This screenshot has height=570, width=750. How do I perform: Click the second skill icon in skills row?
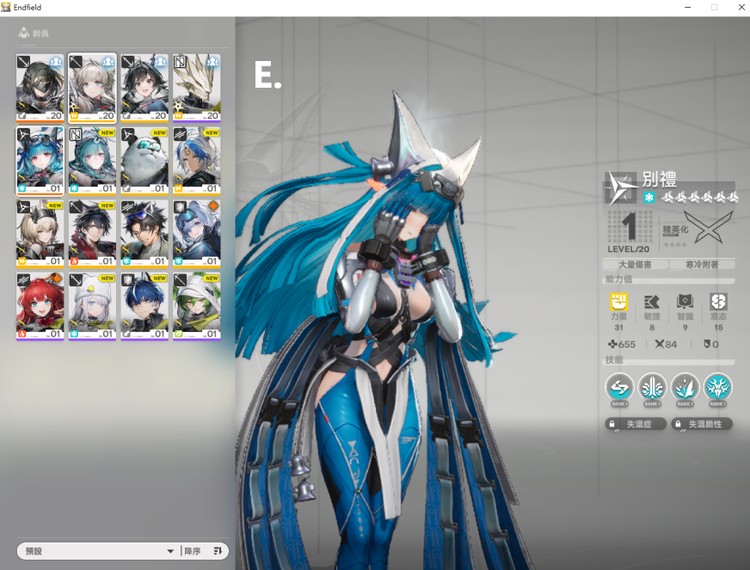coord(651,388)
